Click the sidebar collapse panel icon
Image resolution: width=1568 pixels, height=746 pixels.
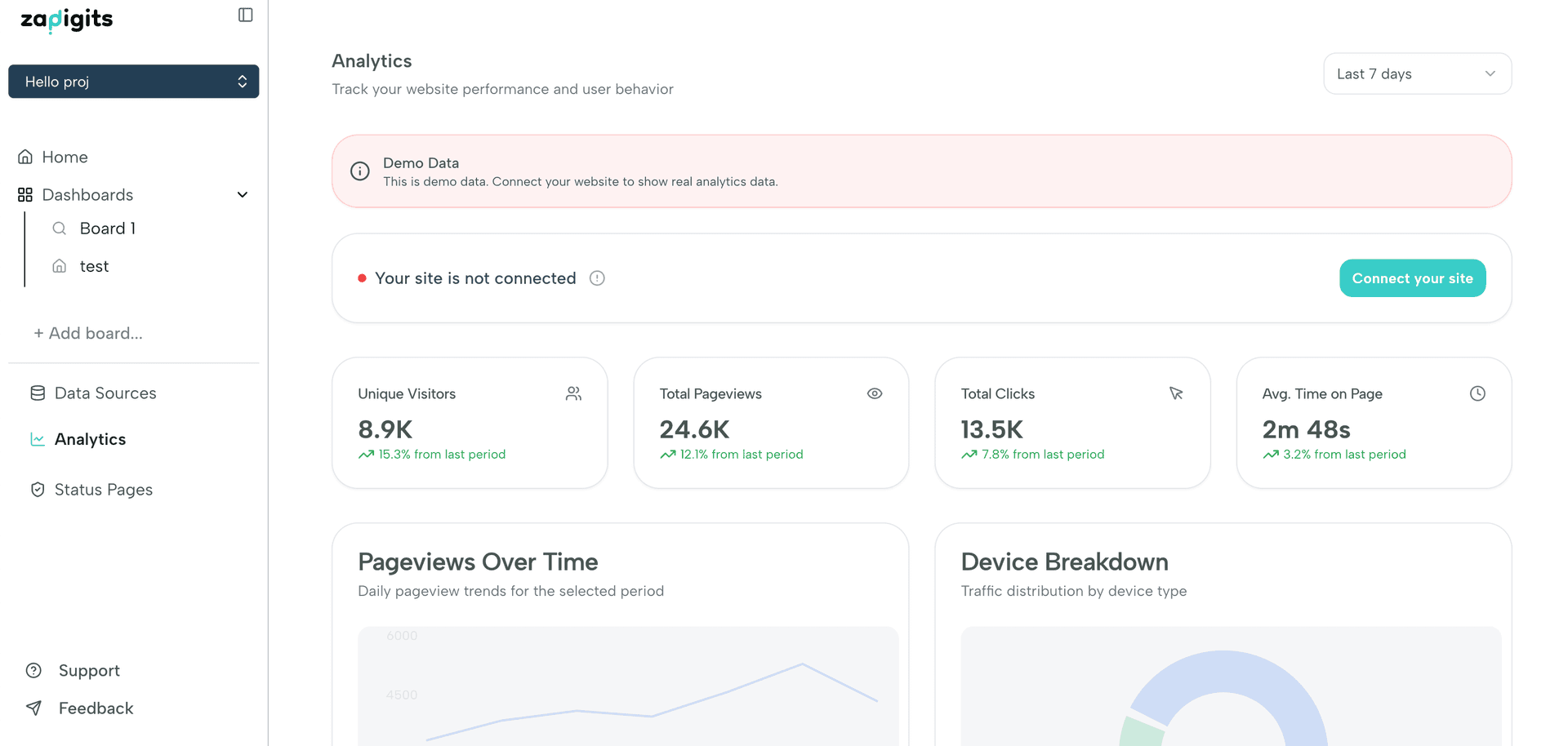(x=244, y=14)
